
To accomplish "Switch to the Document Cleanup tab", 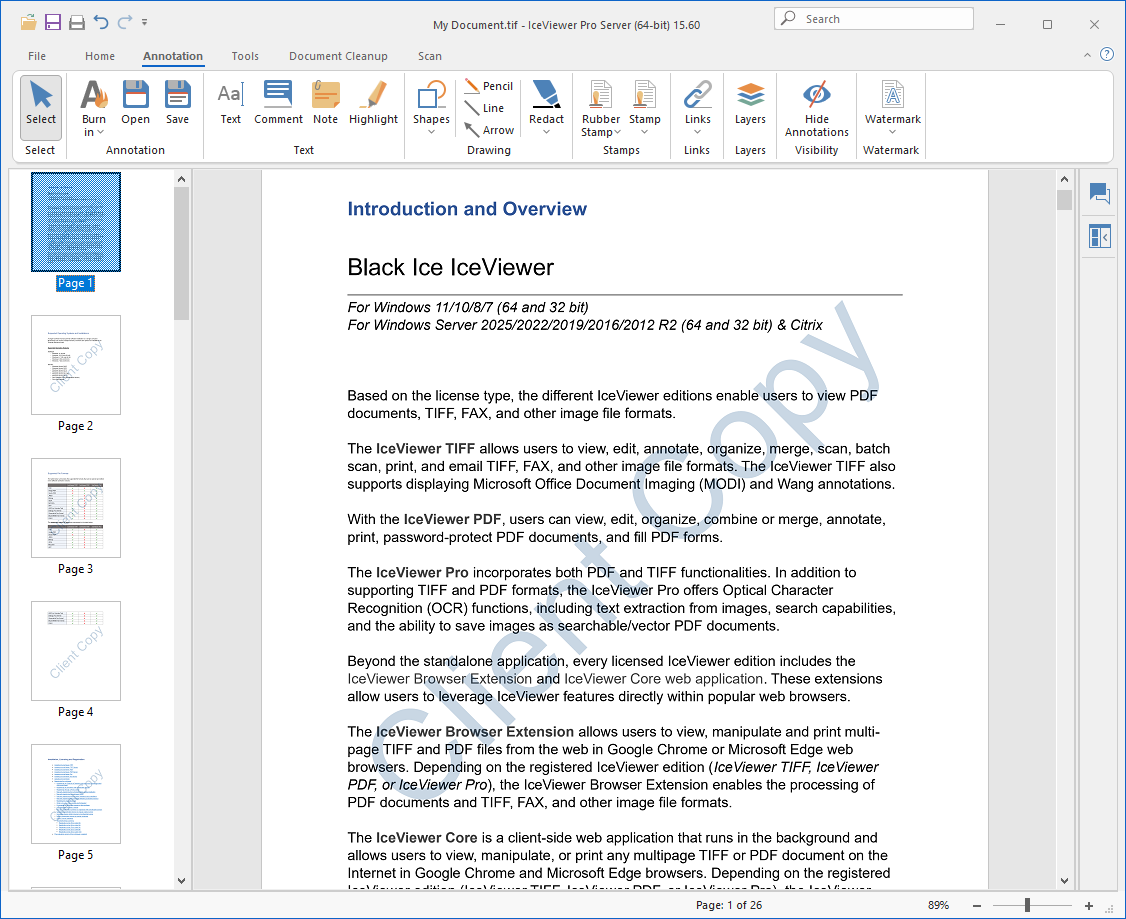I will click(x=338, y=56).
